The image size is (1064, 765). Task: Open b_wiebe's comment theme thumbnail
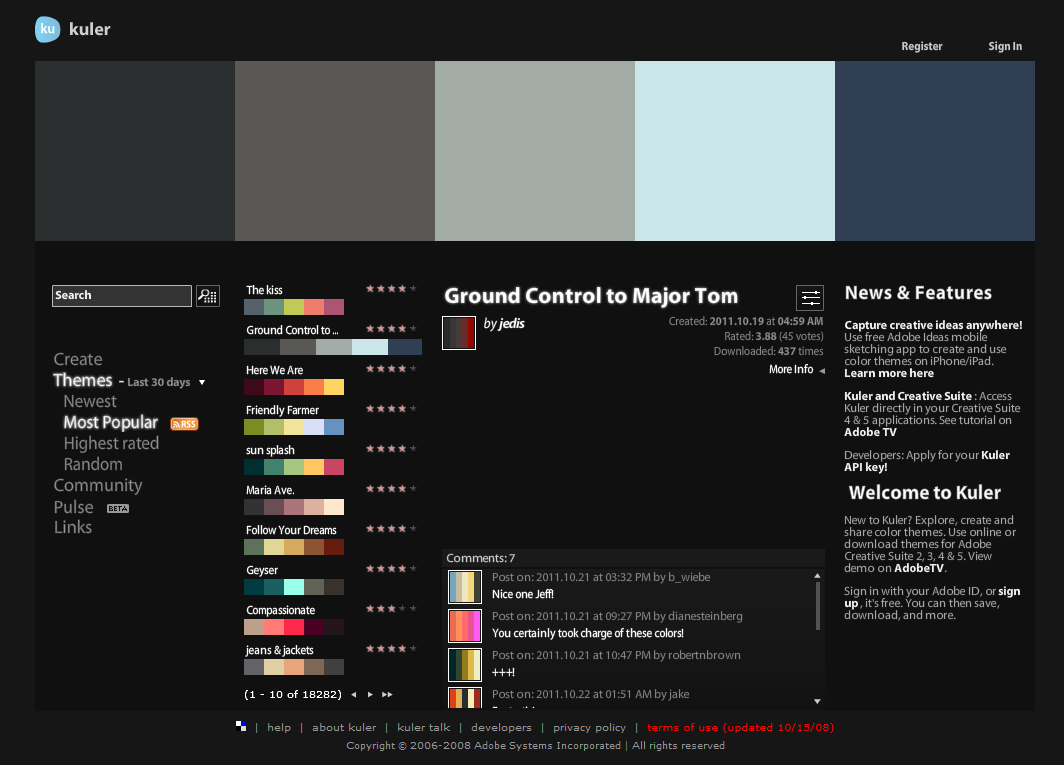click(x=465, y=587)
